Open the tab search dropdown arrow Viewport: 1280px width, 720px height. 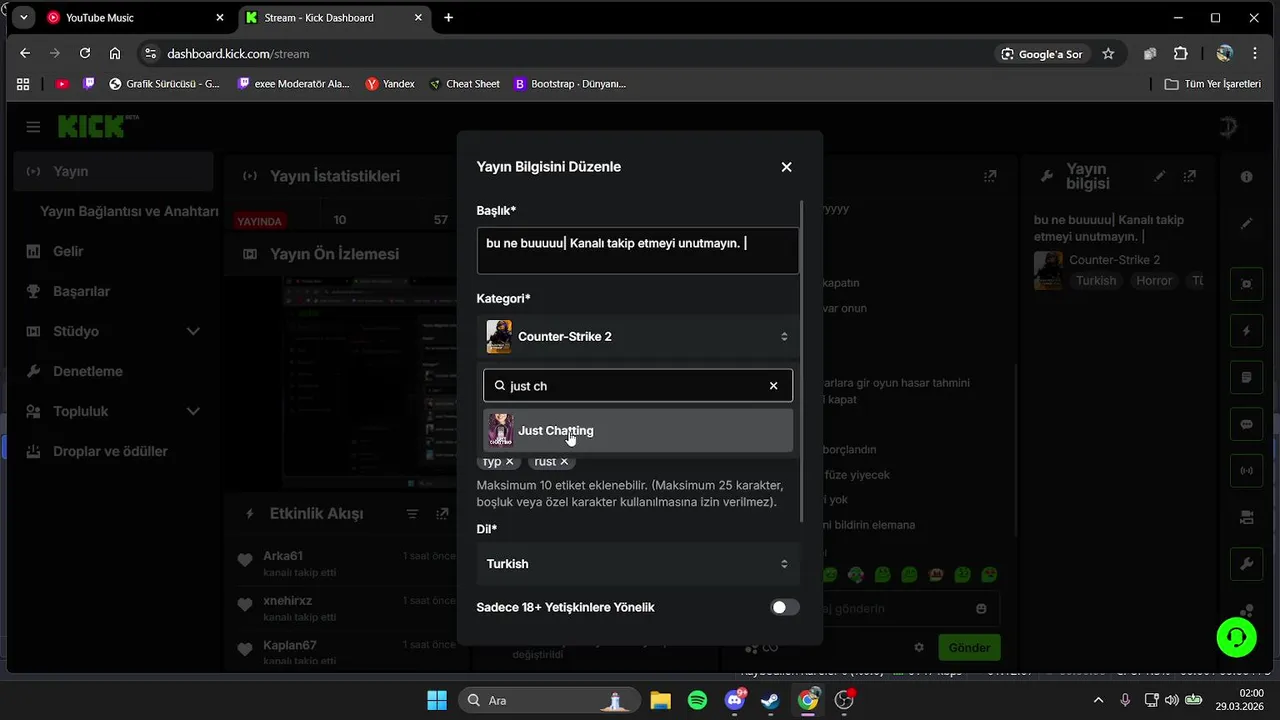tap(24, 18)
